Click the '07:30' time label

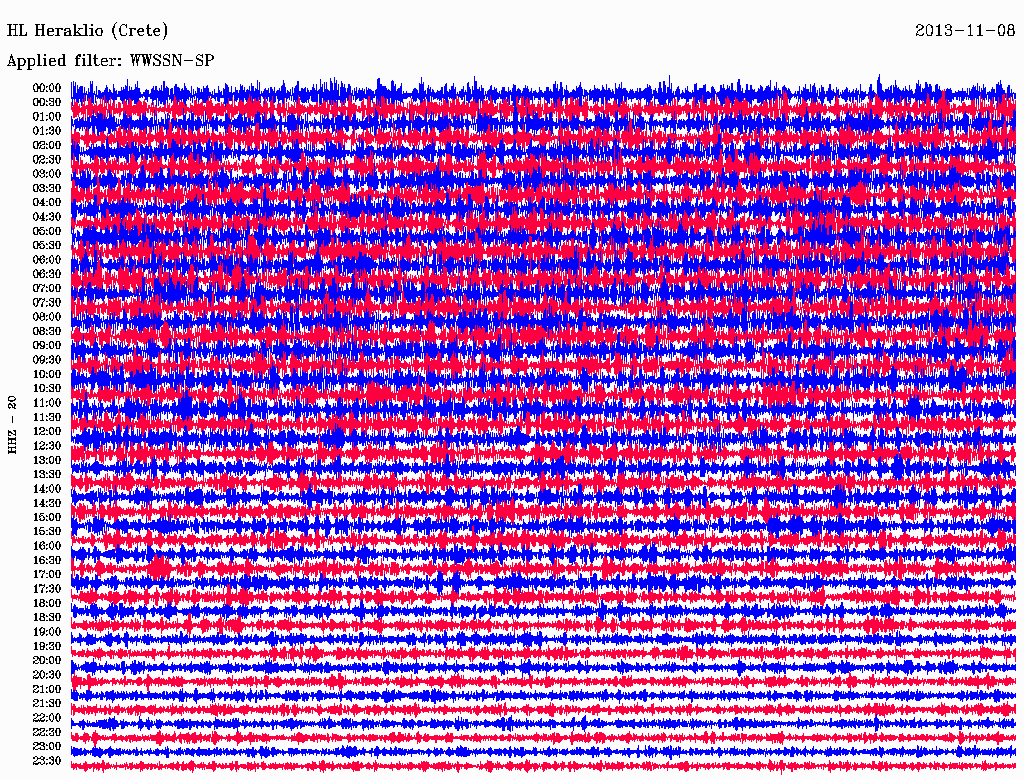(47, 302)
